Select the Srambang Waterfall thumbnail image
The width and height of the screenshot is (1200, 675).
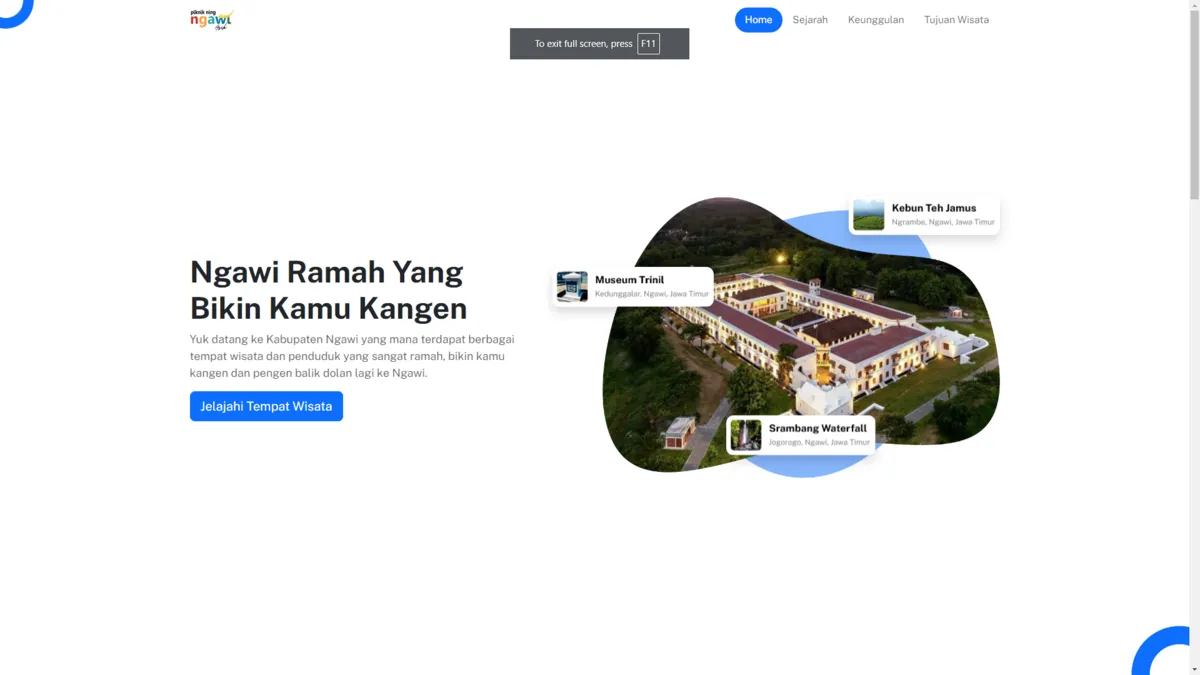point(746,435)
